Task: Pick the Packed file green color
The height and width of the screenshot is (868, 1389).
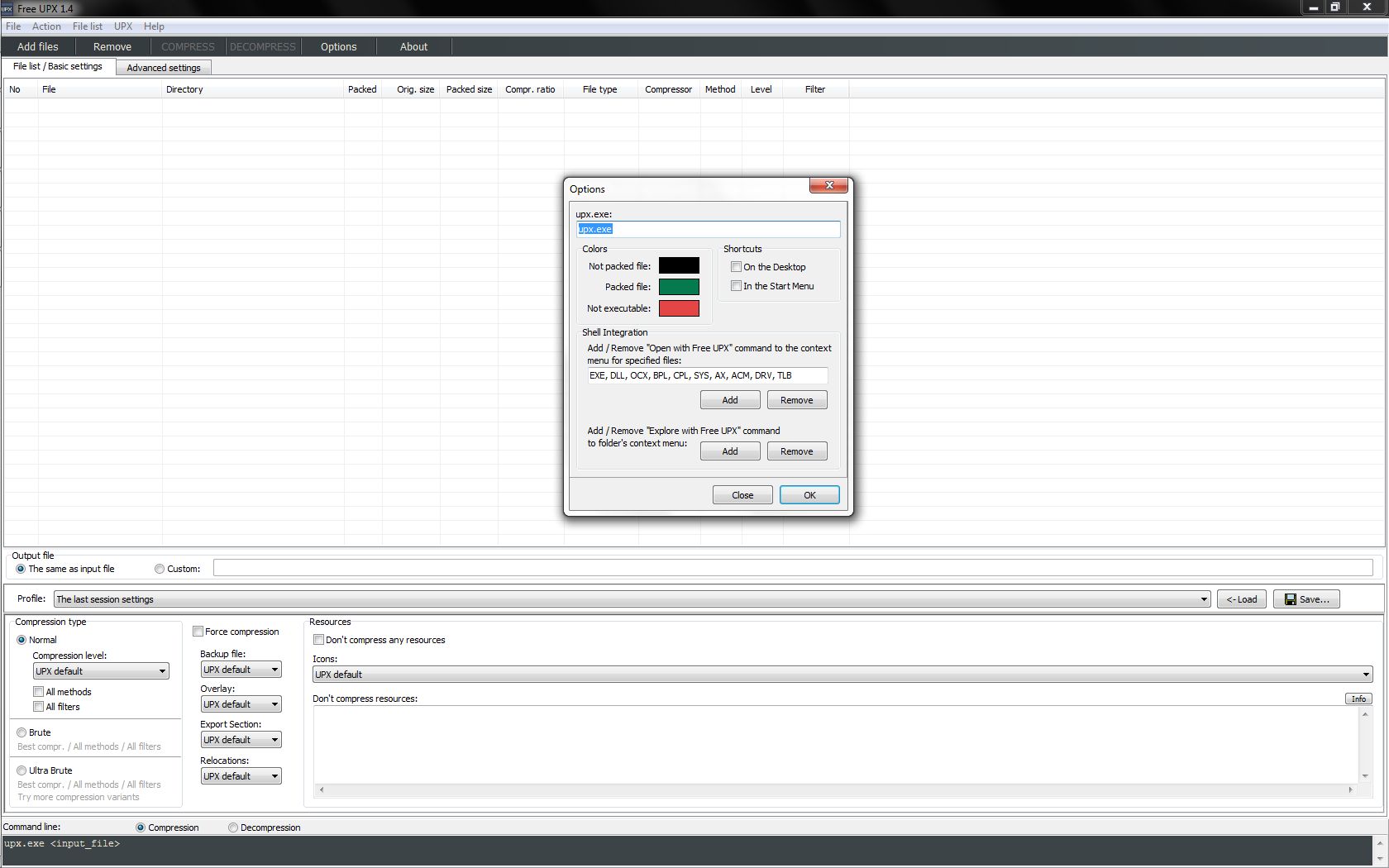Action: point(679,287)
